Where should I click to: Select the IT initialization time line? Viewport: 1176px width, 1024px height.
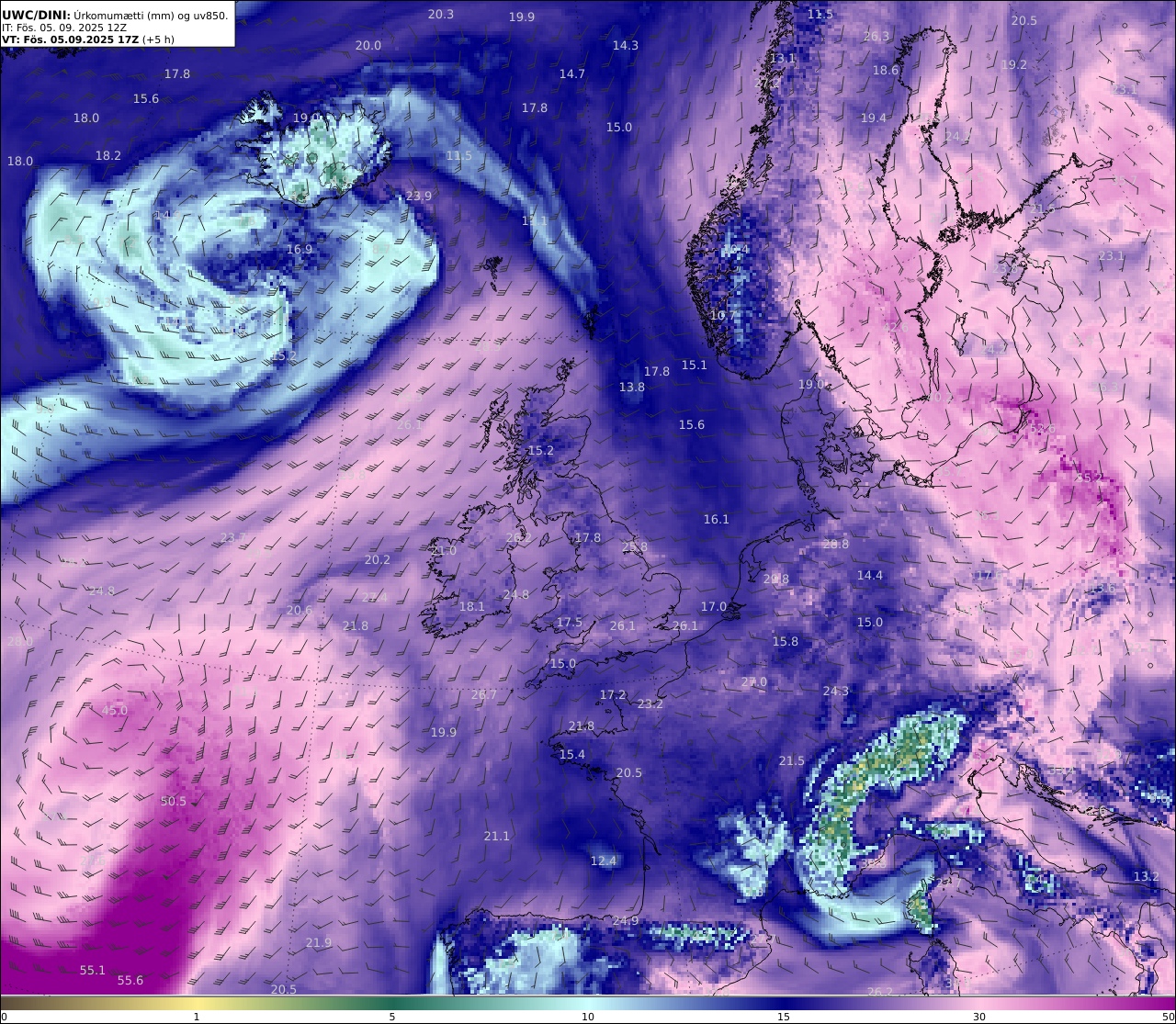pos(64,28)
